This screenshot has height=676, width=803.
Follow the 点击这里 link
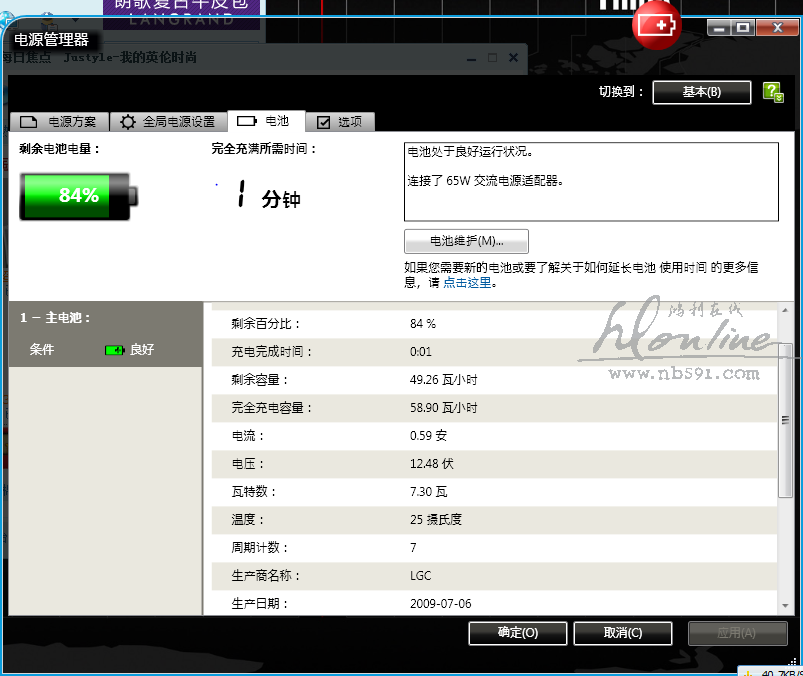pyautogui.click(x=467, y=283)
